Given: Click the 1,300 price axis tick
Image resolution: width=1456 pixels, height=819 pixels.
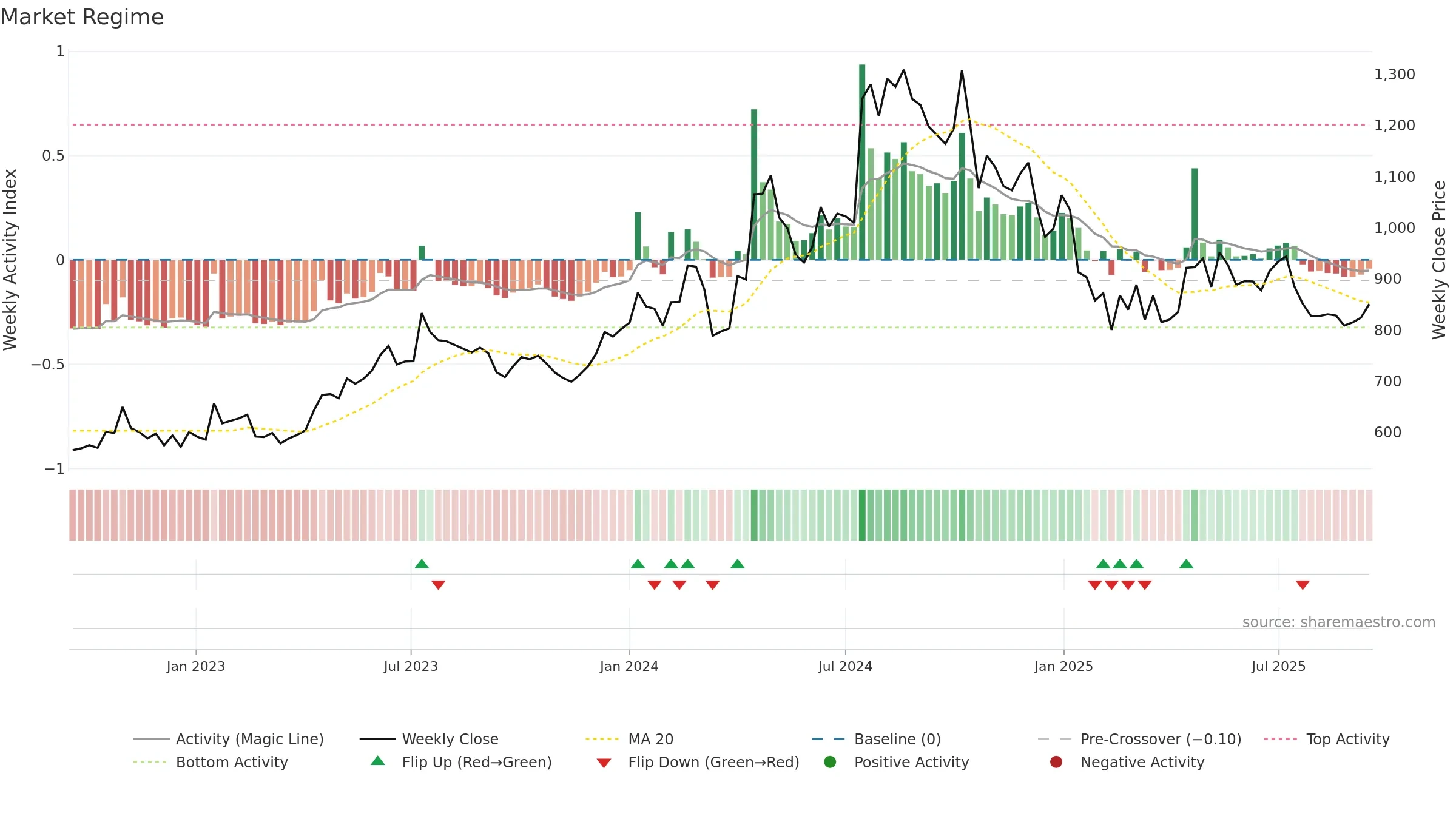Looking at the screenshot, I should 1395,75.
